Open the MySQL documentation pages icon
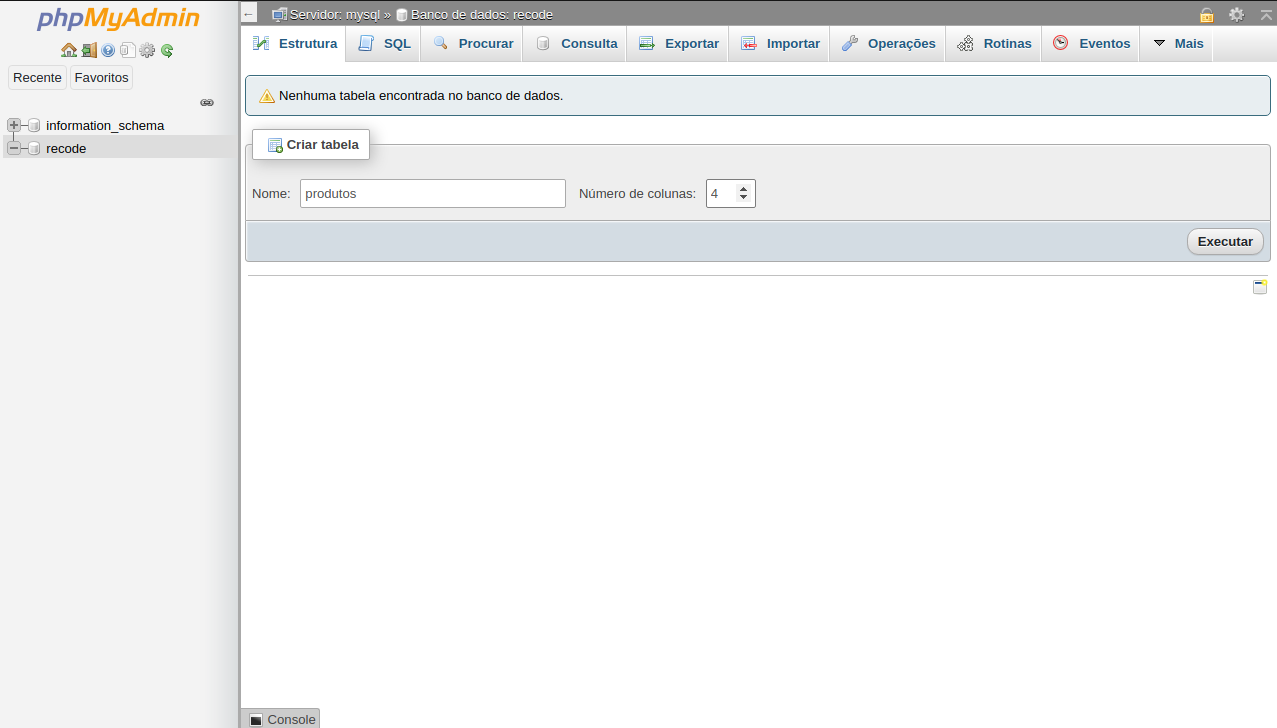 pos(127,50)
